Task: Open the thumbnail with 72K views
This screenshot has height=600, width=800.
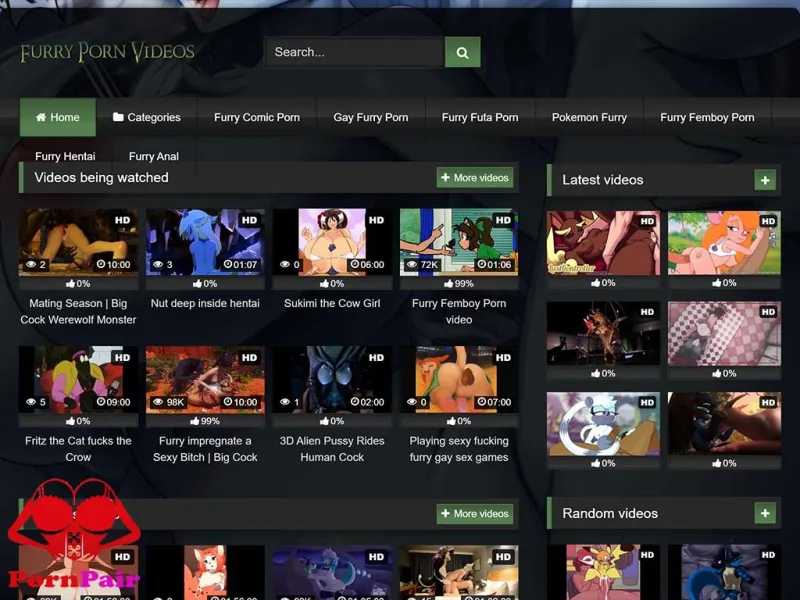Action: 459,242
